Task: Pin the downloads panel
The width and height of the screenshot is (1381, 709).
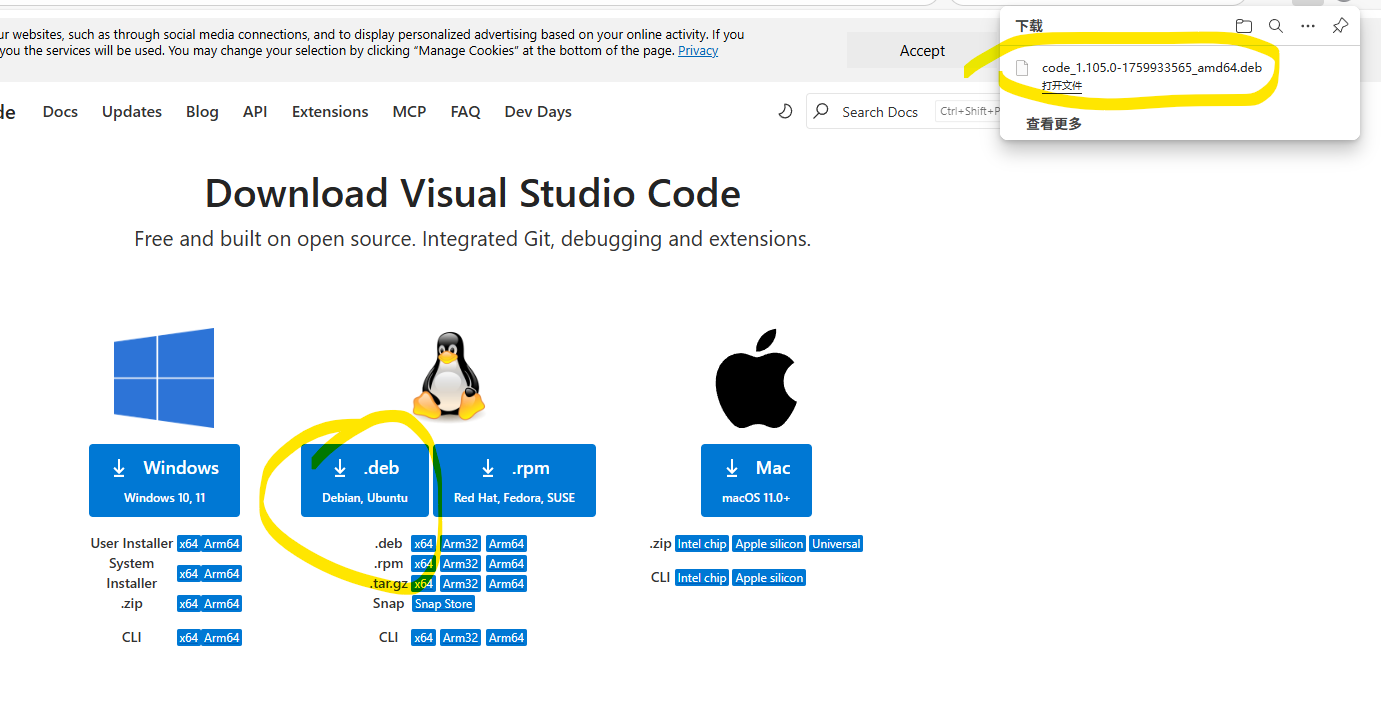Action: (1339, 25)
